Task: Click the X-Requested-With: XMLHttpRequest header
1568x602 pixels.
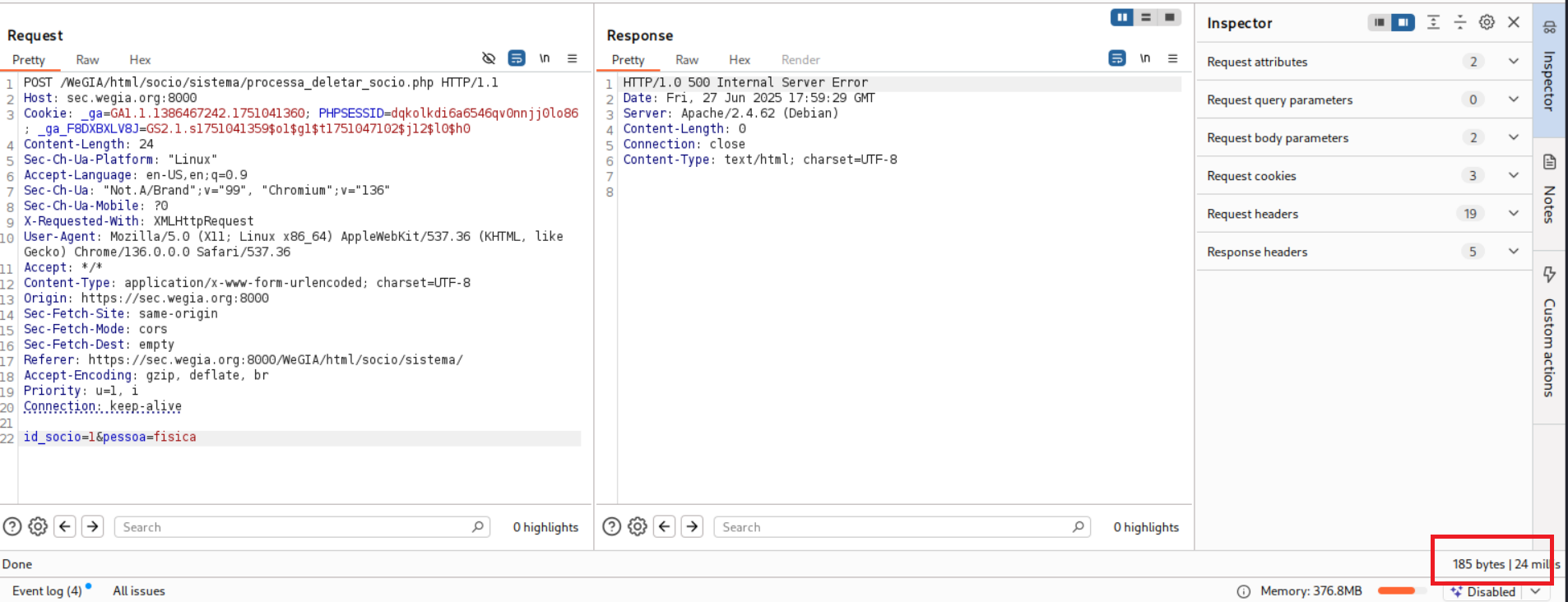Action: [x=138, y=221]
